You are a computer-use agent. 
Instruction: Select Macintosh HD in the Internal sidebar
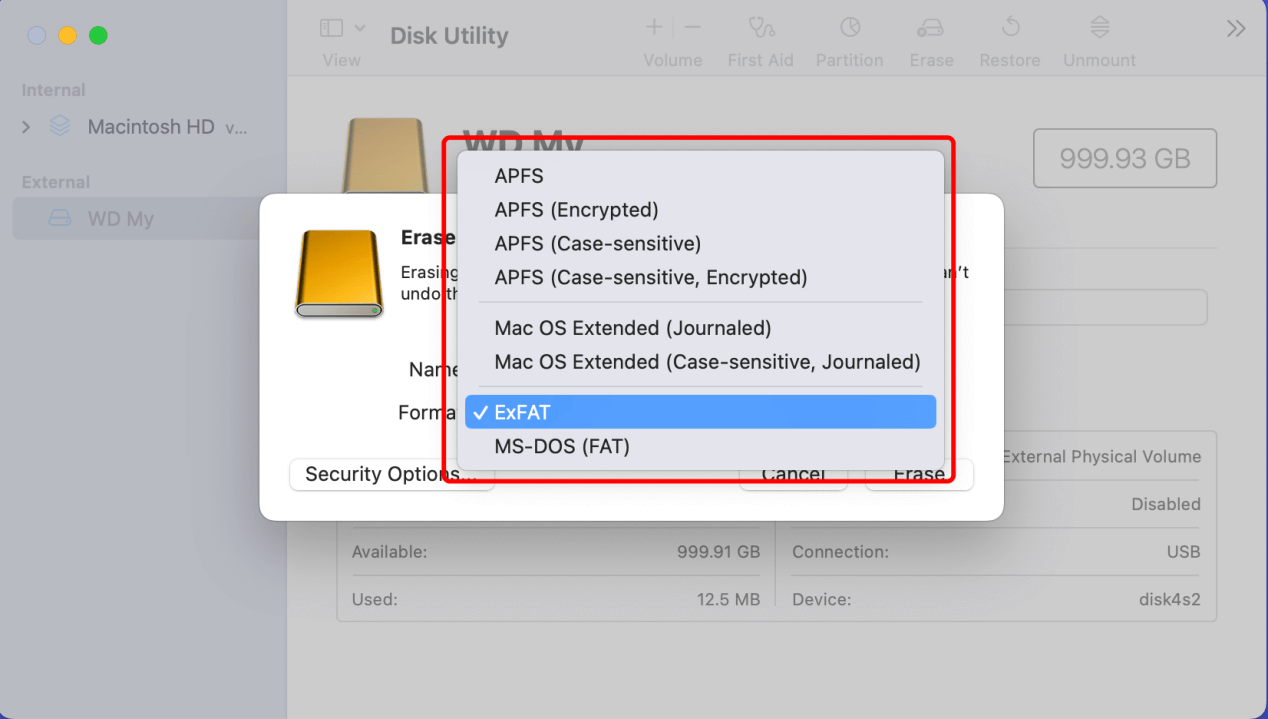click(x=150, y=127)
